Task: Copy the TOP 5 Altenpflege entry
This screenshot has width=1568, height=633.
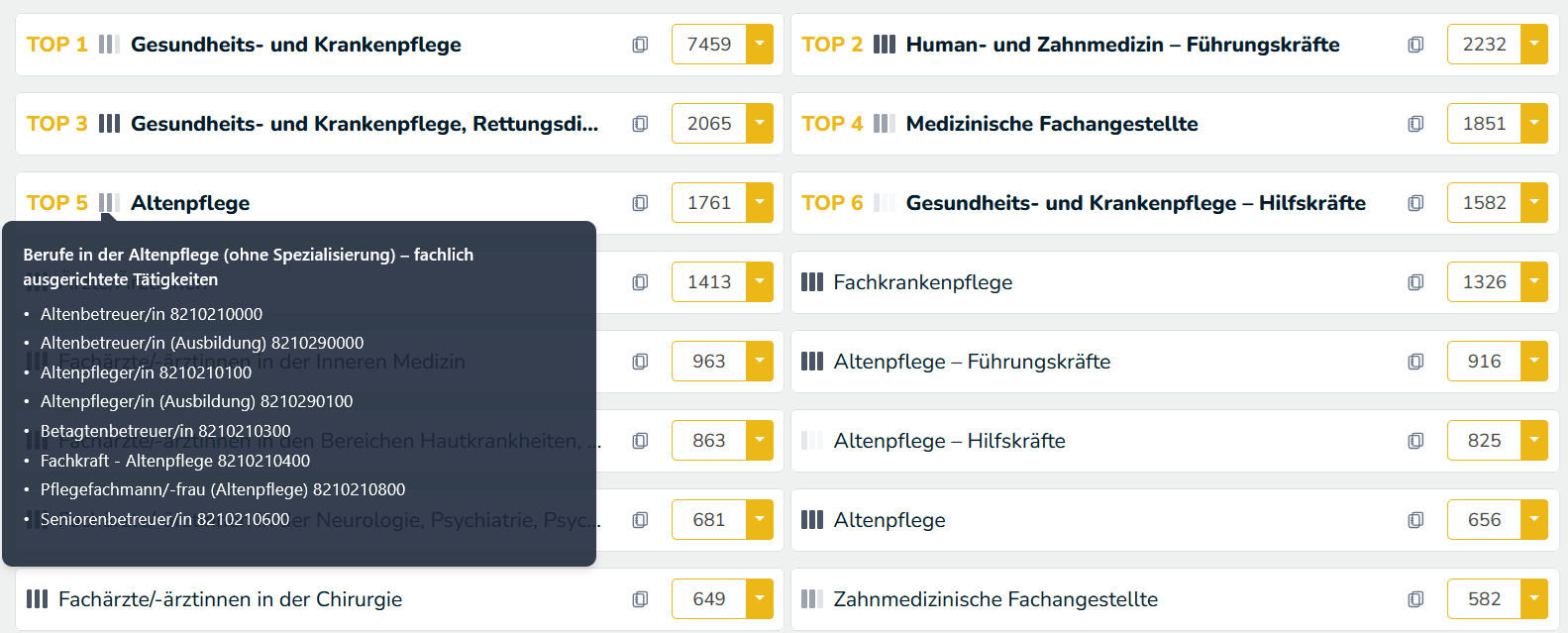Action: pos(640,203)
